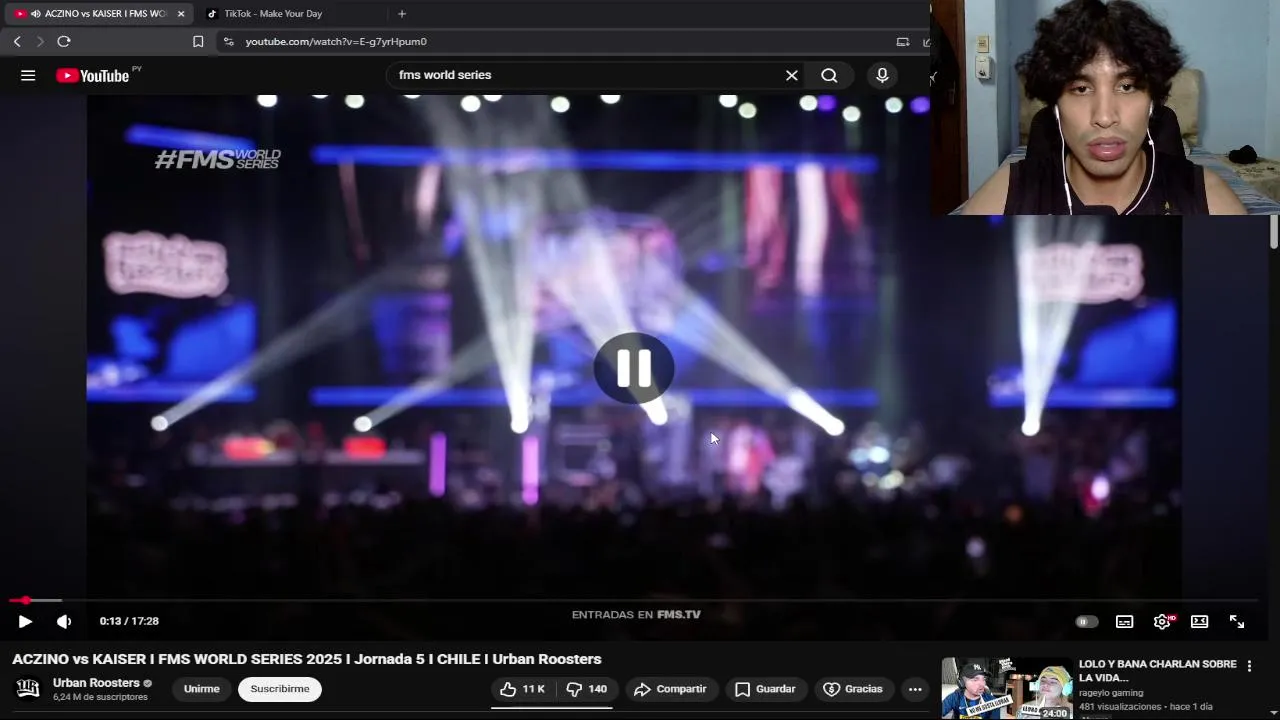Start voice search with microphone icon
The width and height of the screenshot is (1280, 720).
pos(882,75)
